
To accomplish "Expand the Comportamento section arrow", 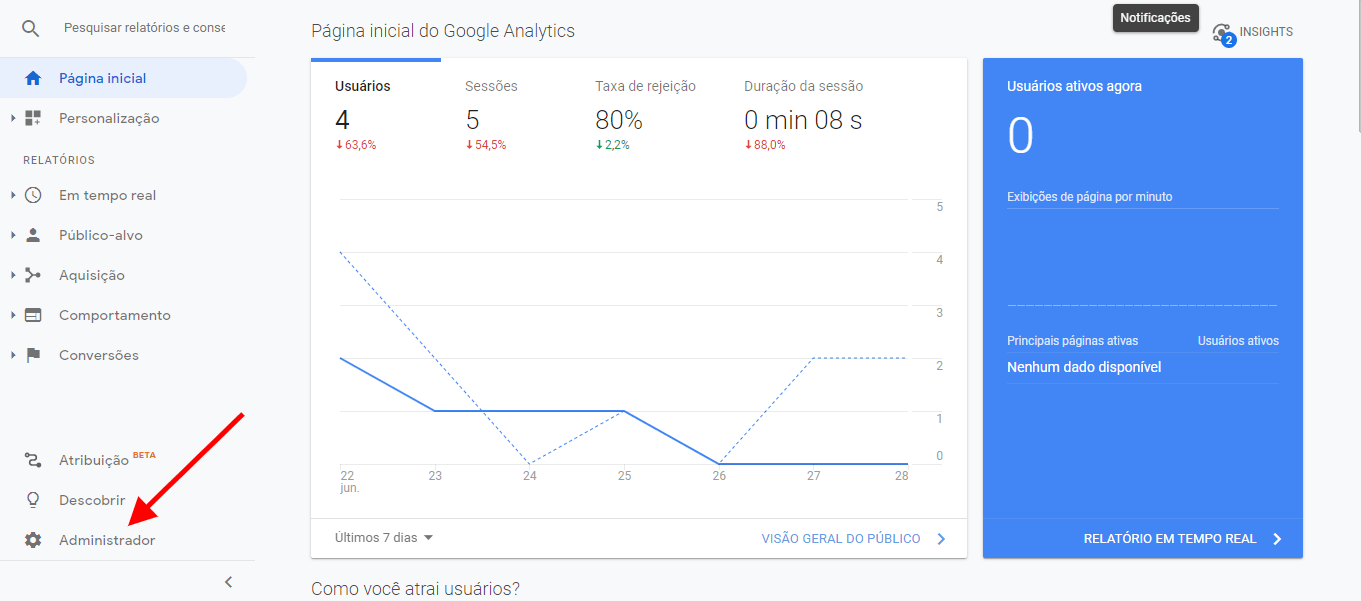I will point(13,315).
